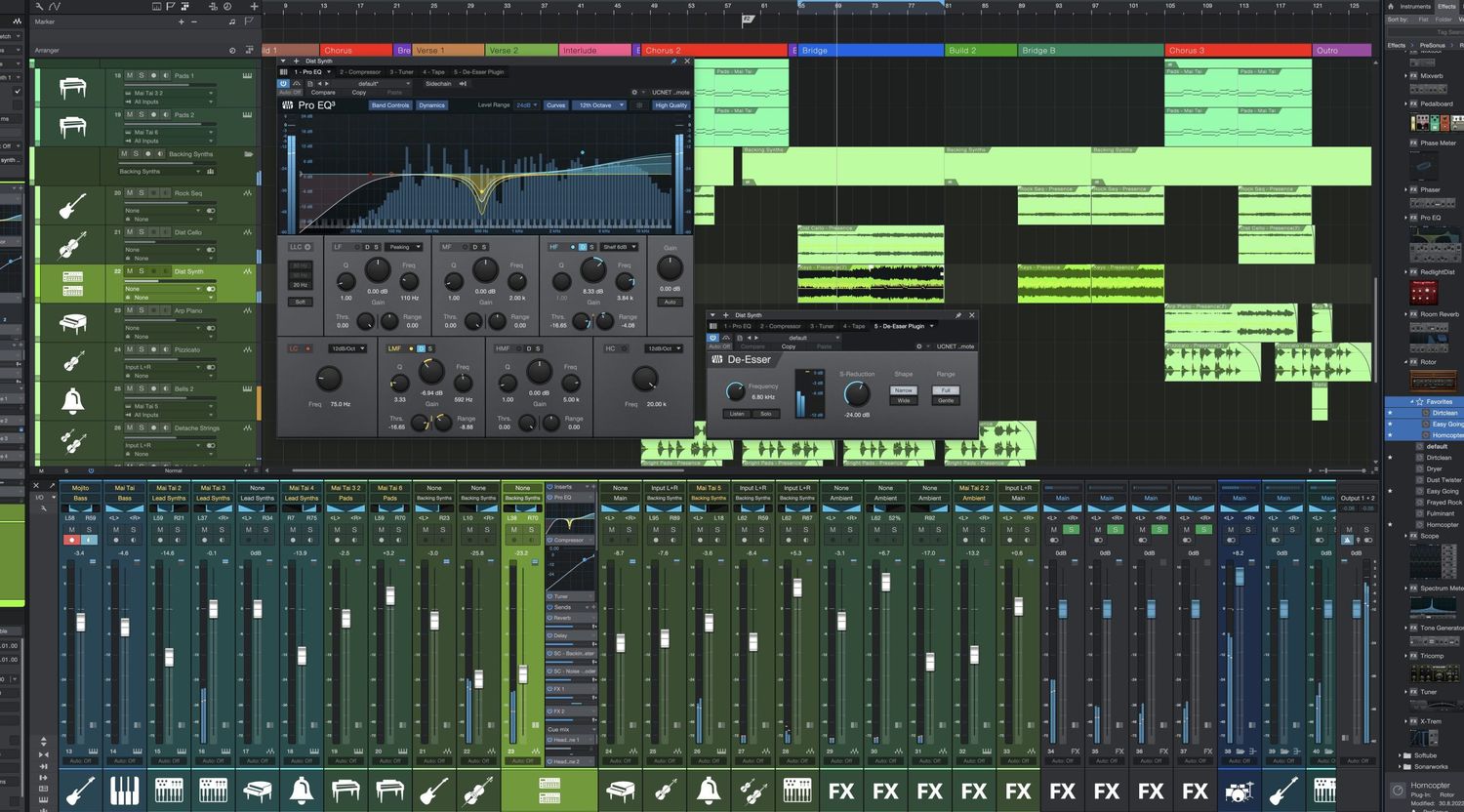Toggle Band Controls button in Pro EQ
Image resolution: width=1464 pixels, height=812 pixels.
(390, 105)
